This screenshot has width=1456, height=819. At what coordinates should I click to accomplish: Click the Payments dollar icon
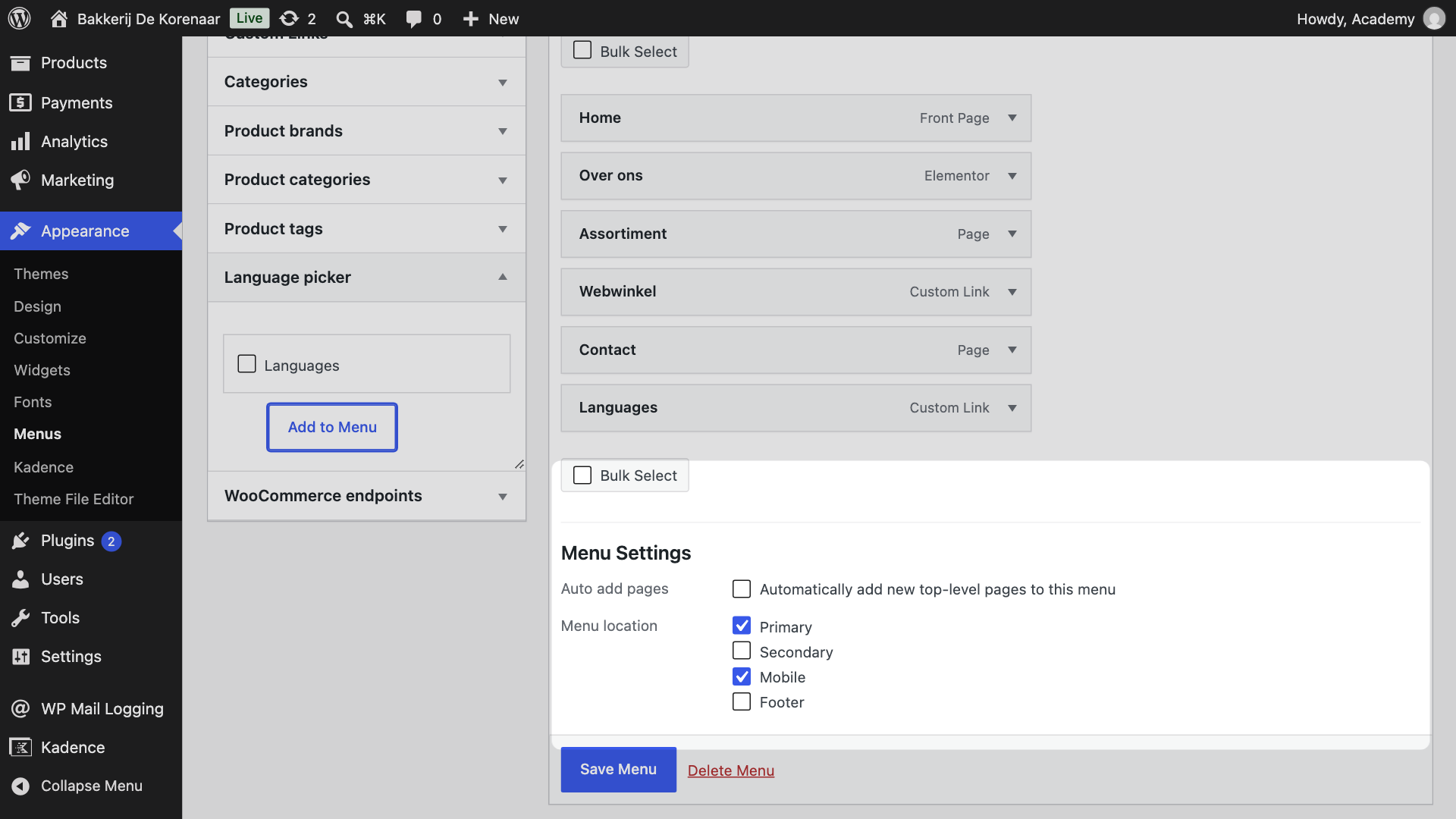click(20, 102)
